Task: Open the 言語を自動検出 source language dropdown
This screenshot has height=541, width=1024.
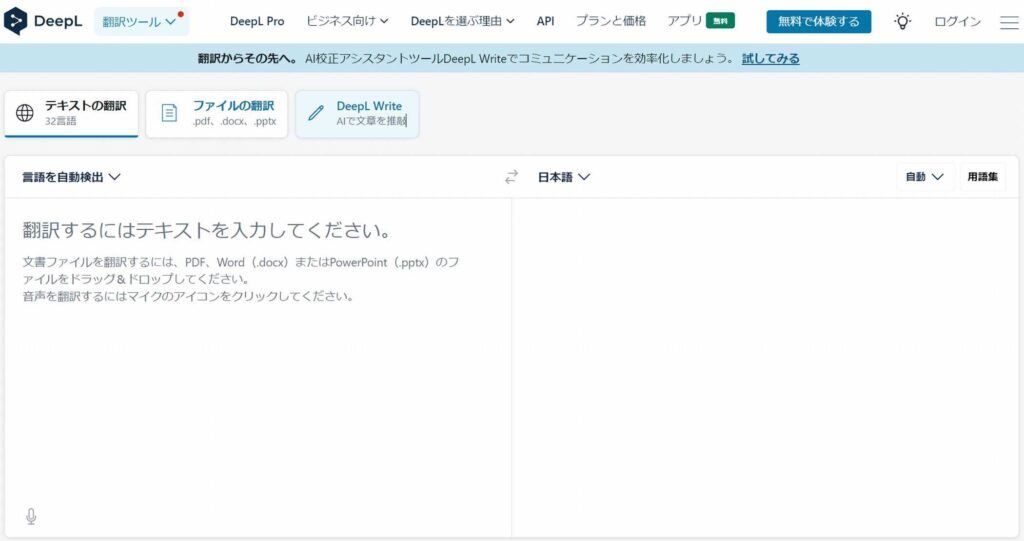Action: [71, 177]
